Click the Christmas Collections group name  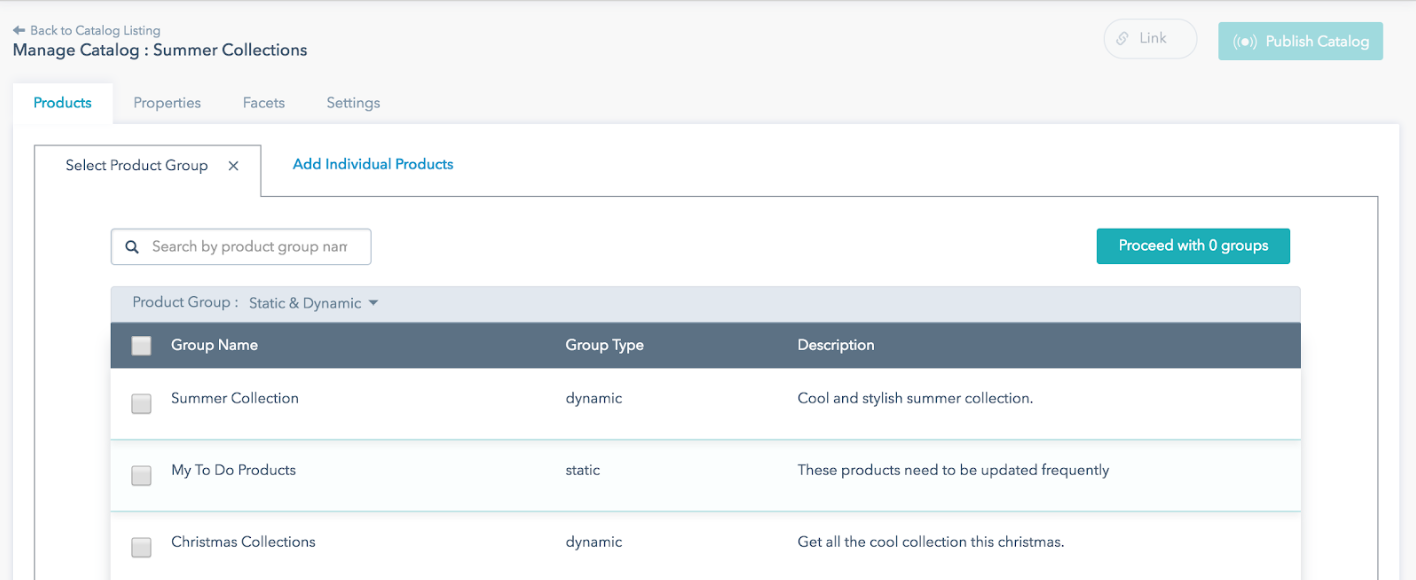(x=243, y=542)
